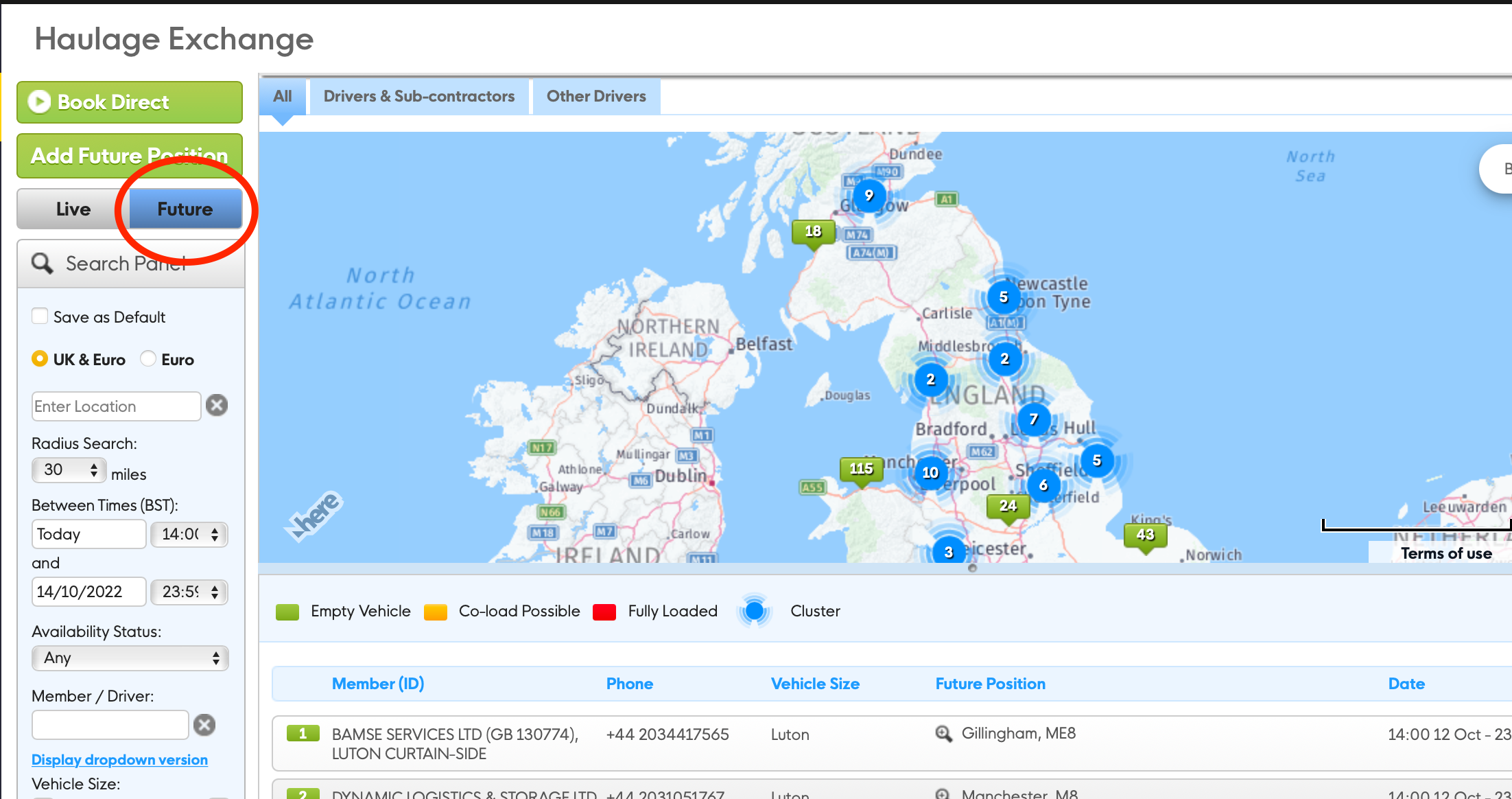Open the Availability Status dropdown

click(x=130, y=658)
